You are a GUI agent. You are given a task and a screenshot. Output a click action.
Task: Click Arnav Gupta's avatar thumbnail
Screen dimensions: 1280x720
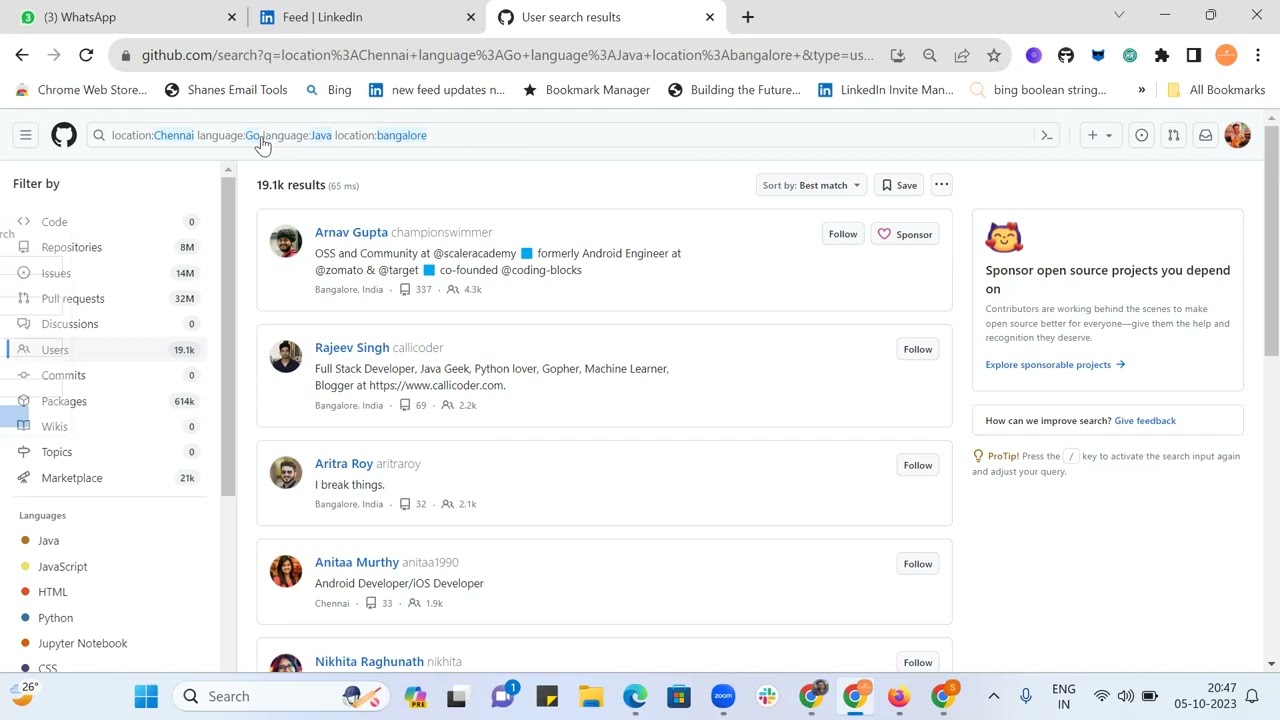coord(286,241)
